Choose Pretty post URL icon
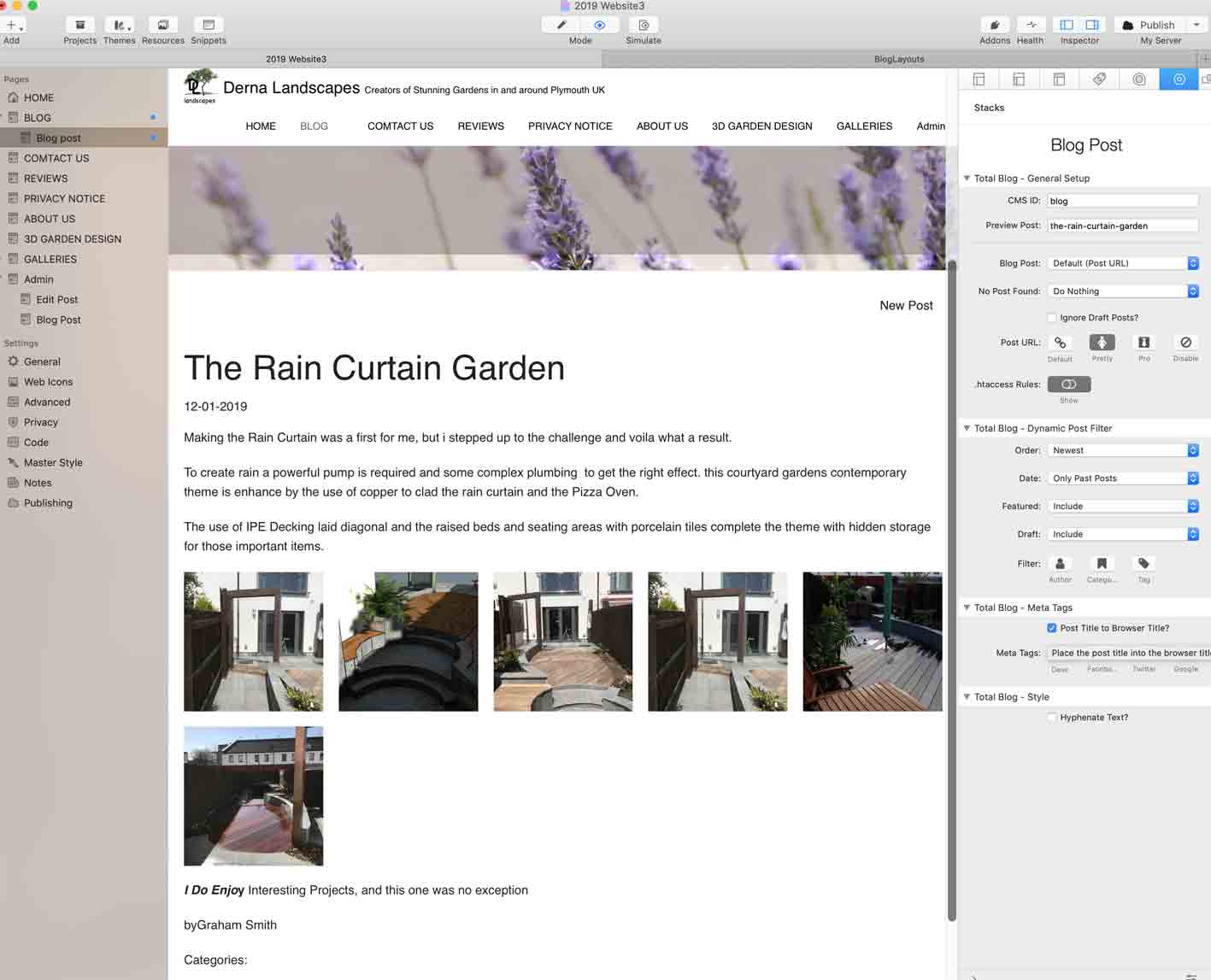Screen dimensions: 1211x980 (x=1102, y=343)
